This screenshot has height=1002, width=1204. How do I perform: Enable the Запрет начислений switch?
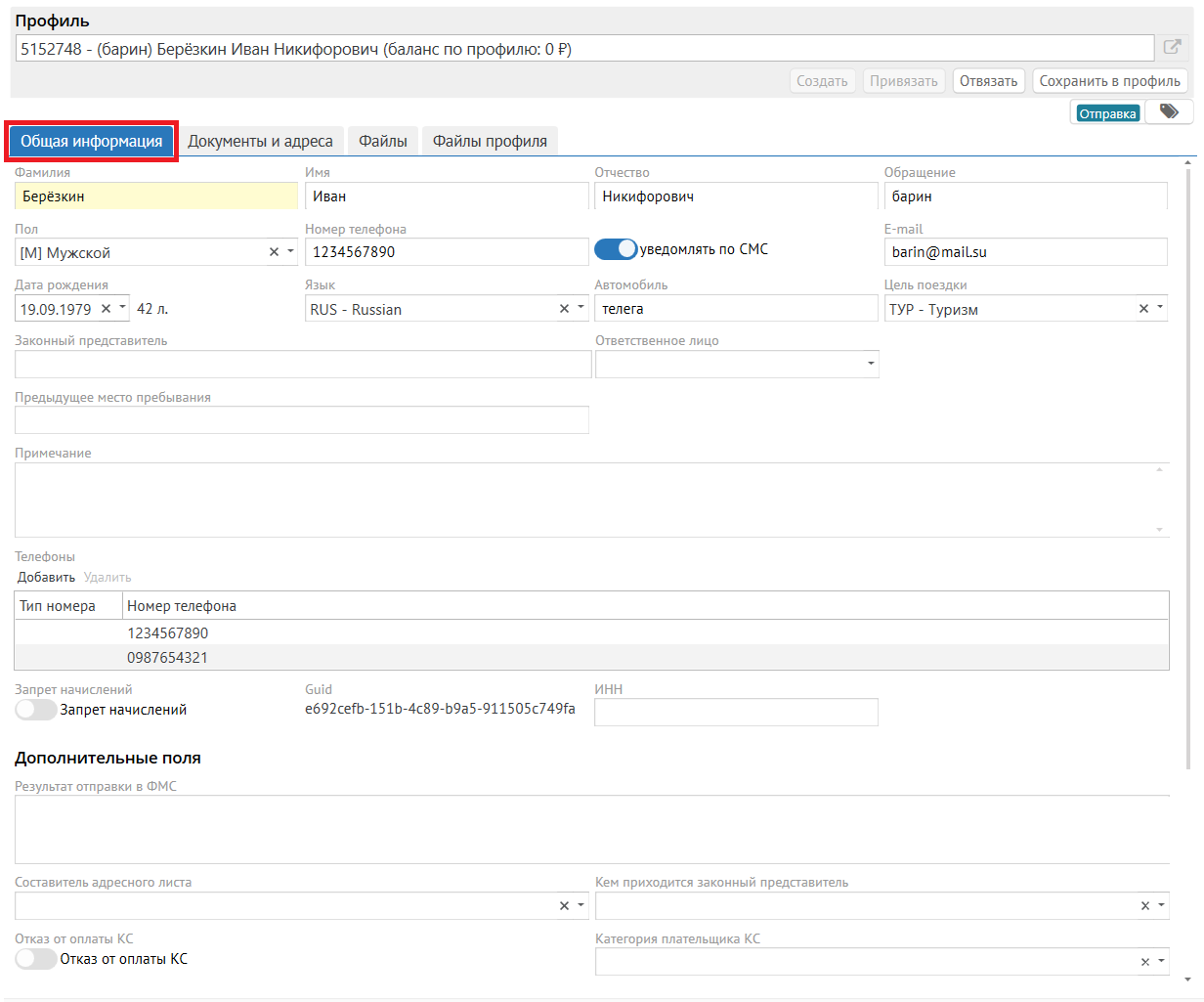(36, 710)
